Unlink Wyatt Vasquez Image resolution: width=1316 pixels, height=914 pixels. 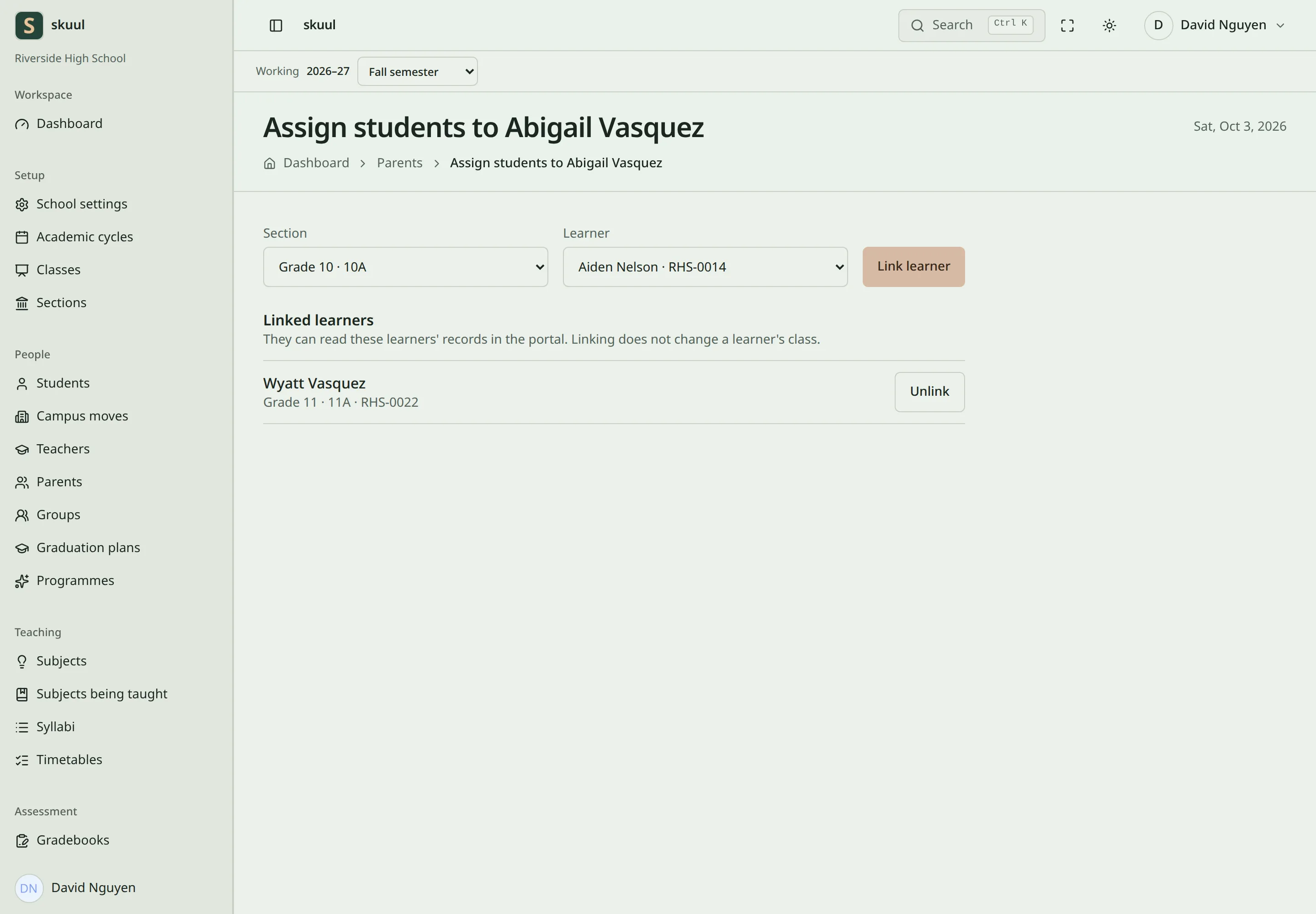(929, 392)
